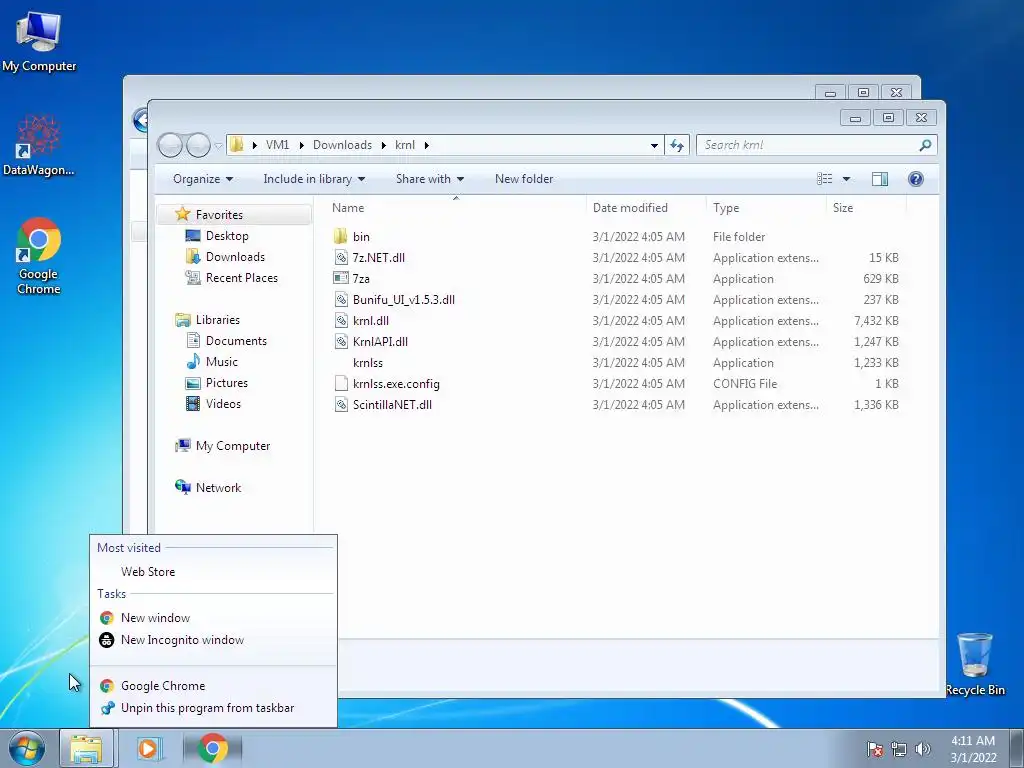Click the Action Center flag tray icon
The height and width of the screenshot is (768, 1024).
pos(875,749)
